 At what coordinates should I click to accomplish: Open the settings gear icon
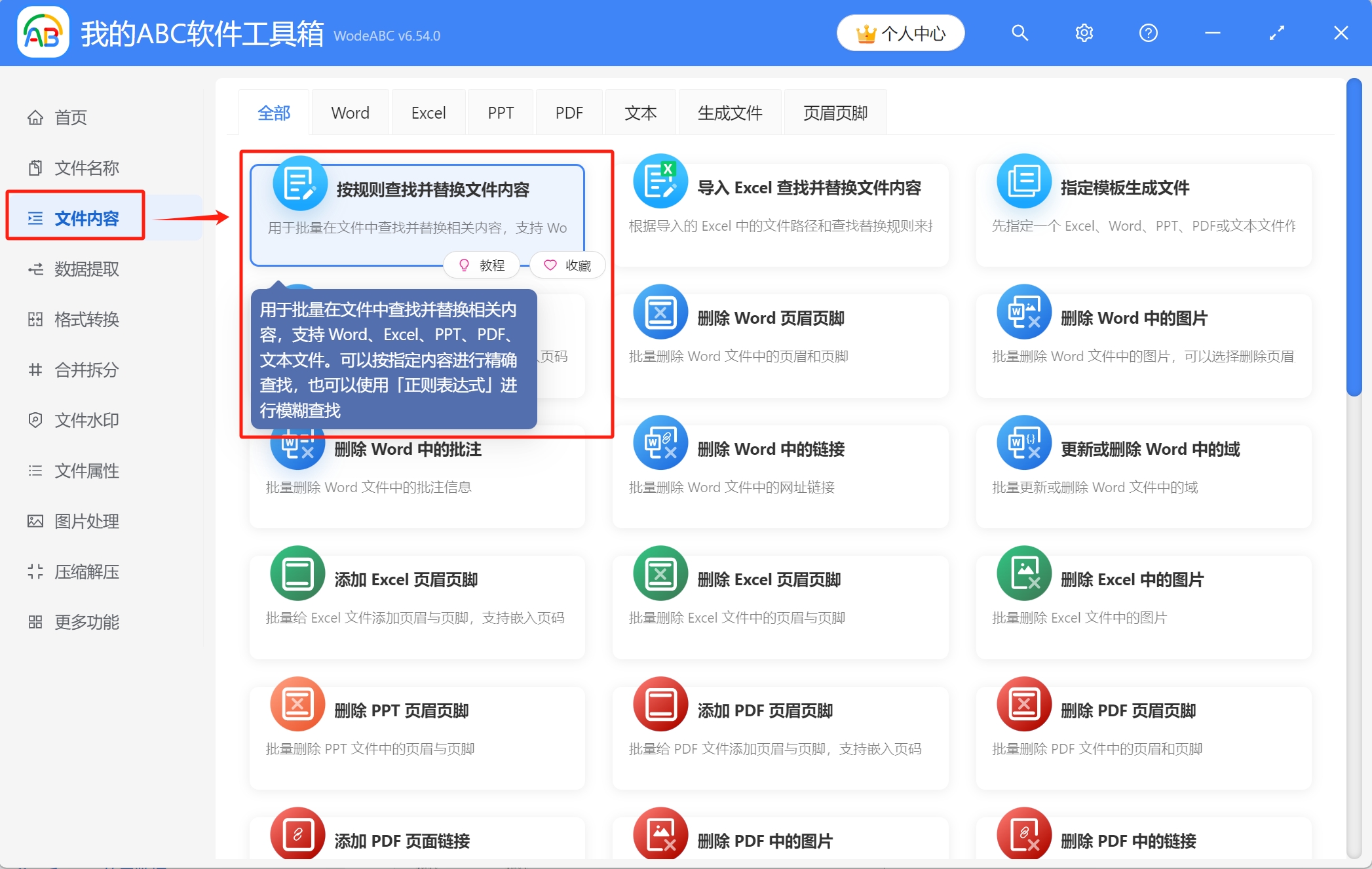pos(1084,32)
